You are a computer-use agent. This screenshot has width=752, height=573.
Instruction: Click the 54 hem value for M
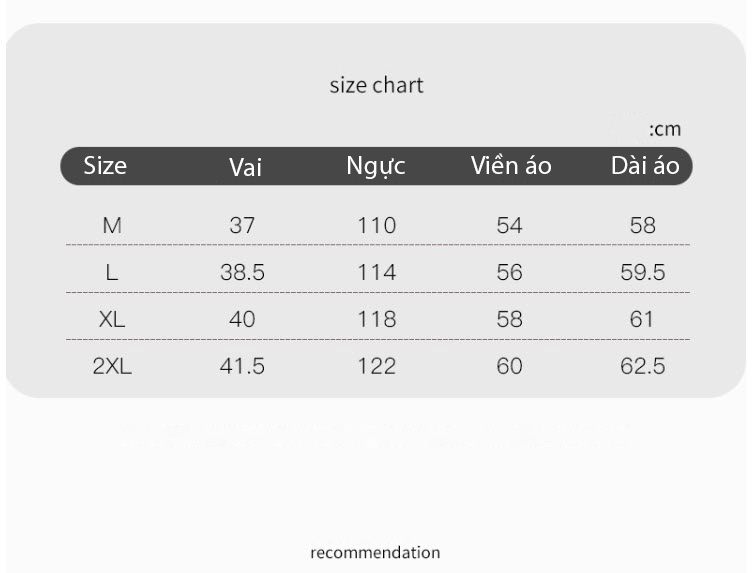[x=509, y=225]
